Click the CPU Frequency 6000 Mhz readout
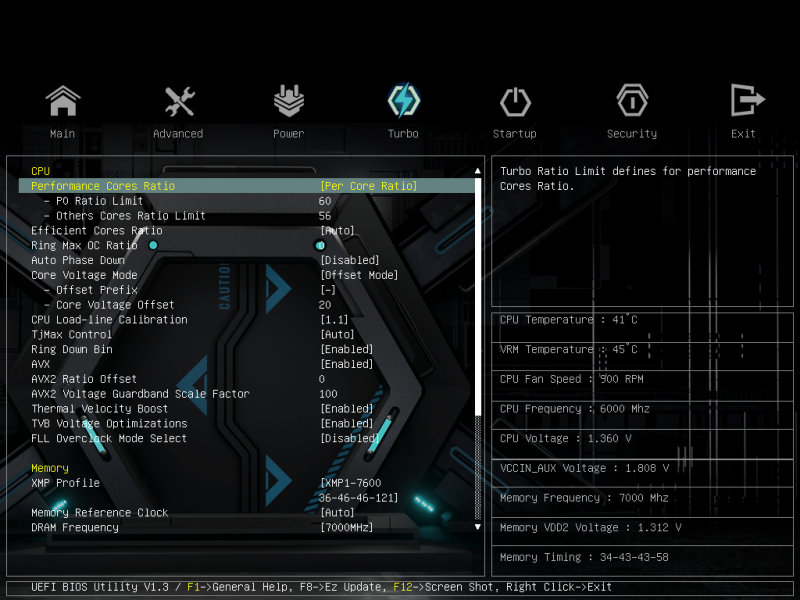Screen dimensions: 800x600 (575, 409)
